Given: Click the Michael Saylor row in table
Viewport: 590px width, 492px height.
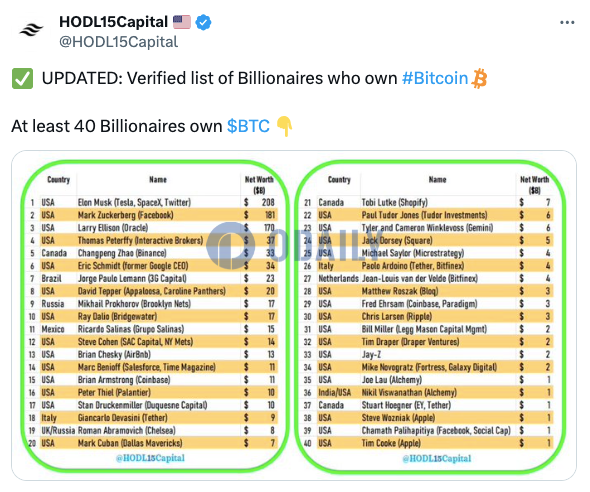Looking at the screenshot, I should click(428, 253).
